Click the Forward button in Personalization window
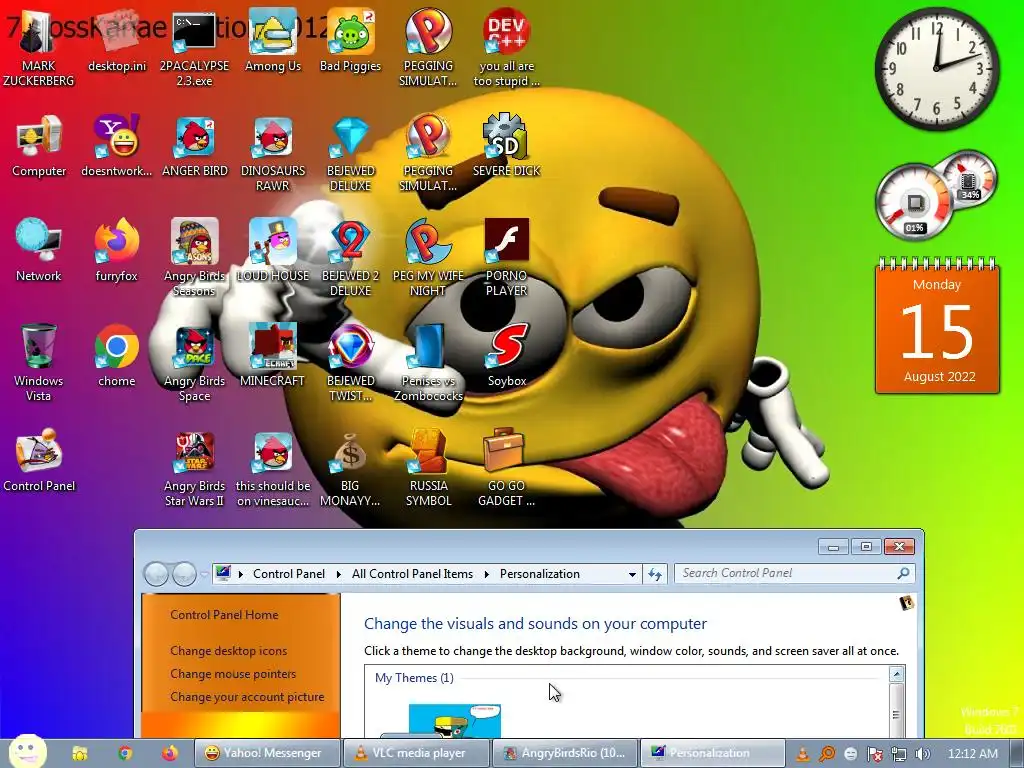This screenshot has height=768, width=1024. point(184,574)
